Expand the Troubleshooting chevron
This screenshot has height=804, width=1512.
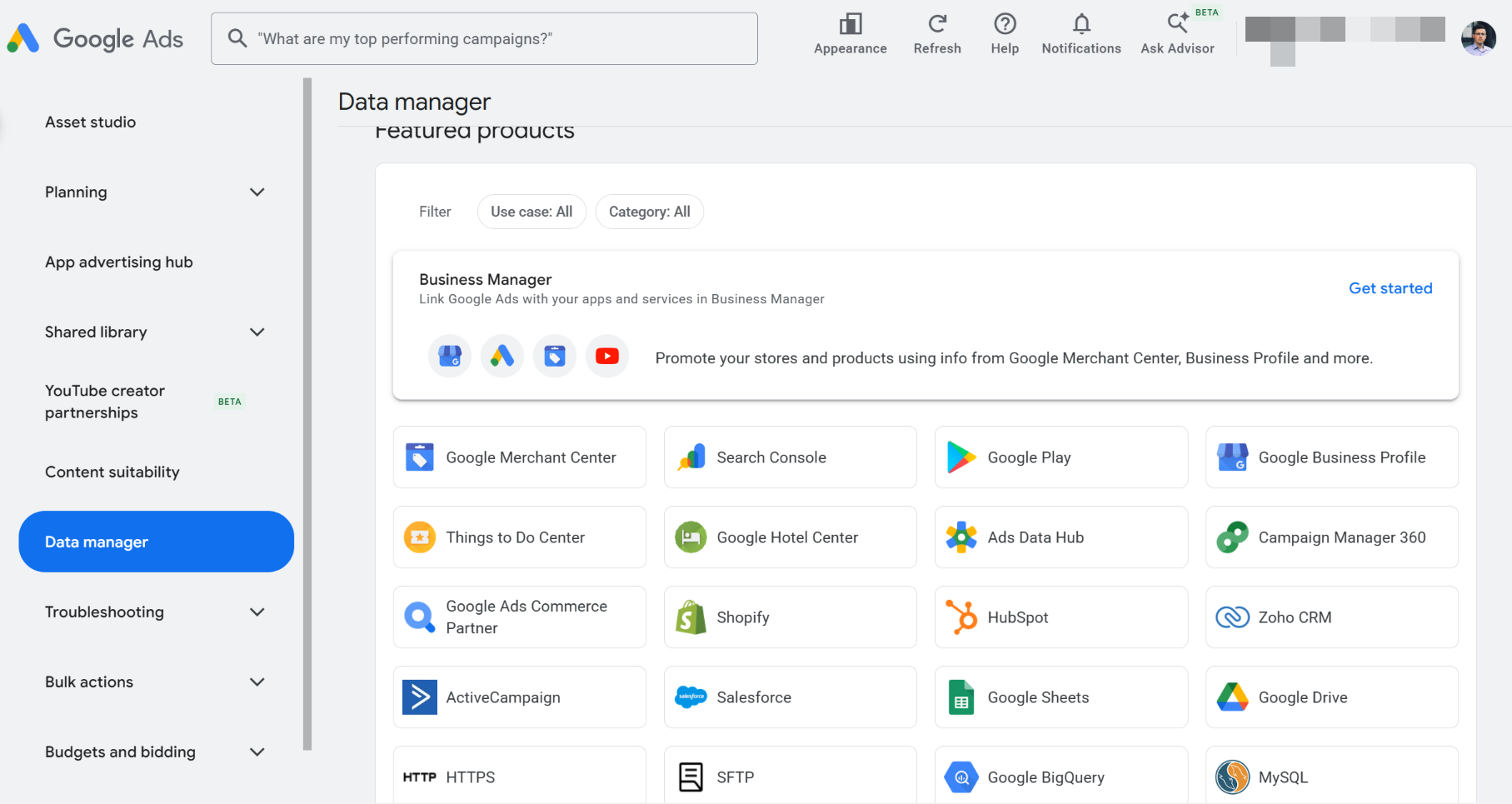coord(257,612)
